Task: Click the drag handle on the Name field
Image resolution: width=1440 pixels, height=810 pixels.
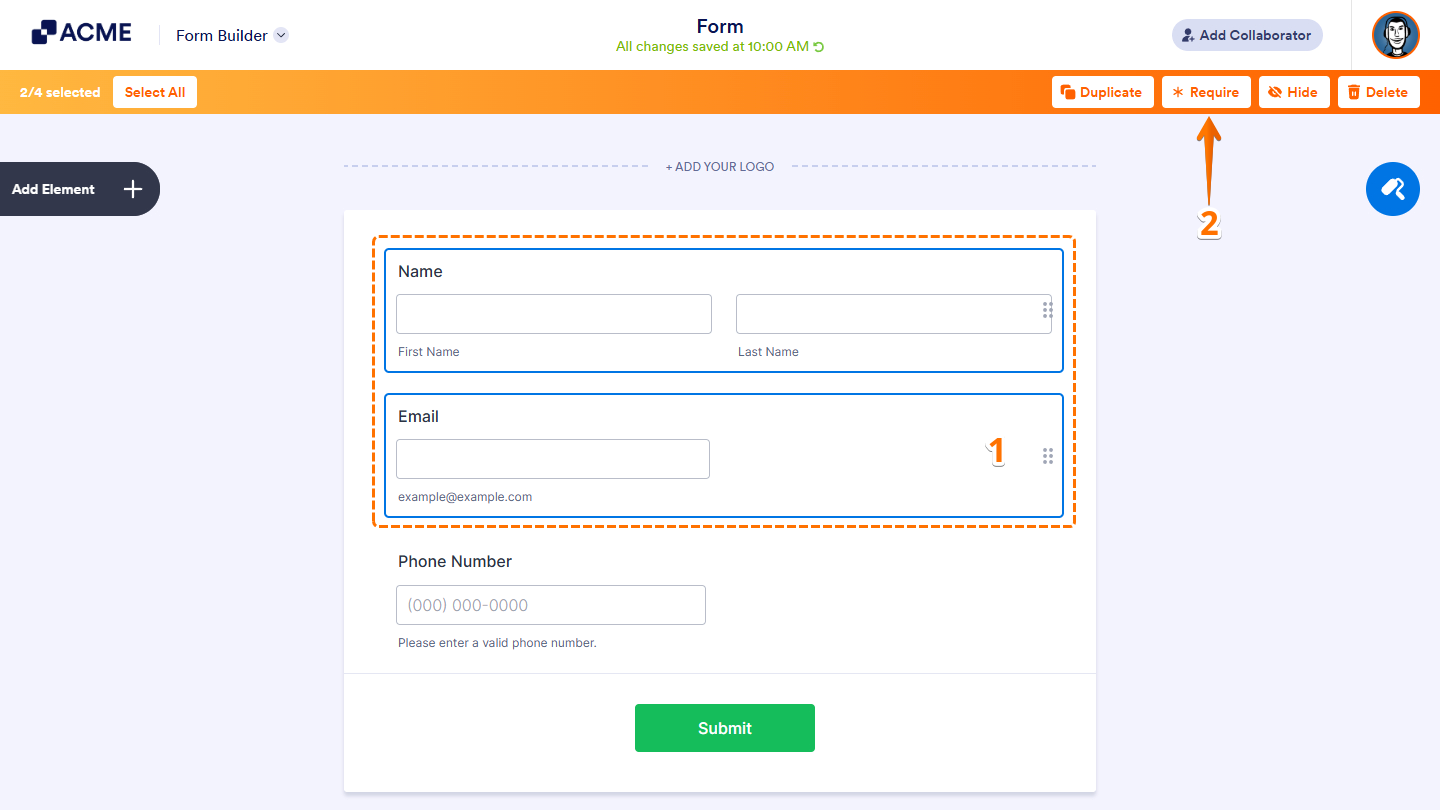Action: click(x=1048, y=310)
